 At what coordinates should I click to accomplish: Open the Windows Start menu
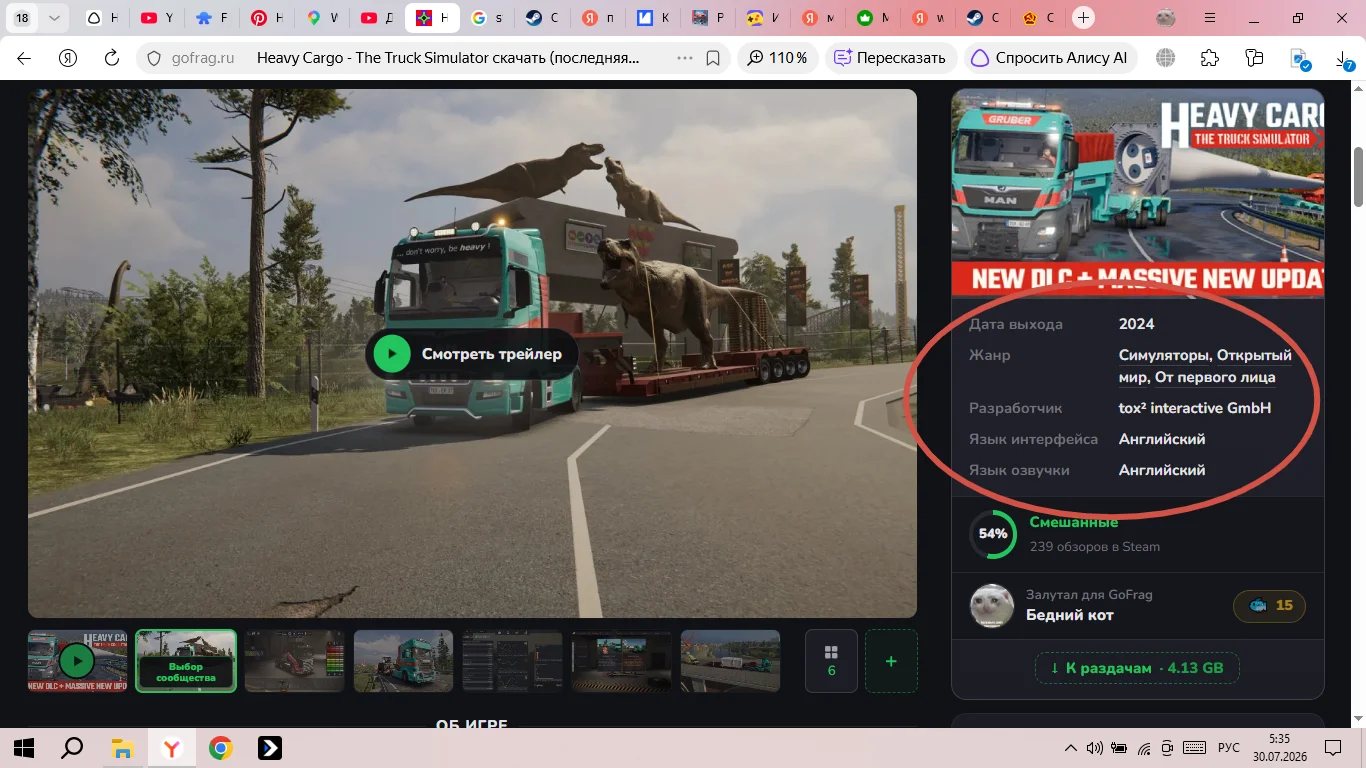[24, 748]
